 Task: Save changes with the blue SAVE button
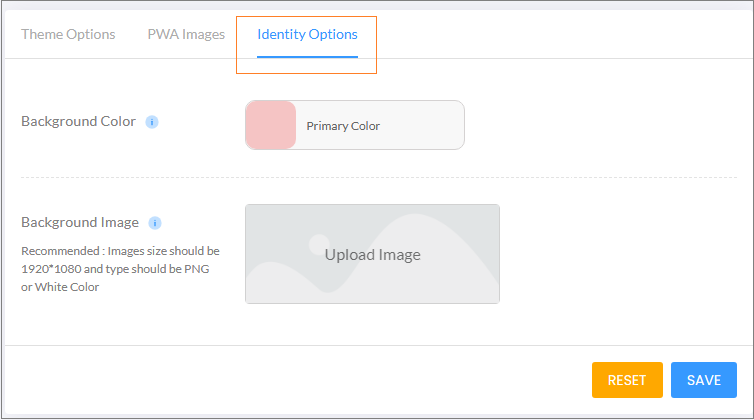[704, 380]
